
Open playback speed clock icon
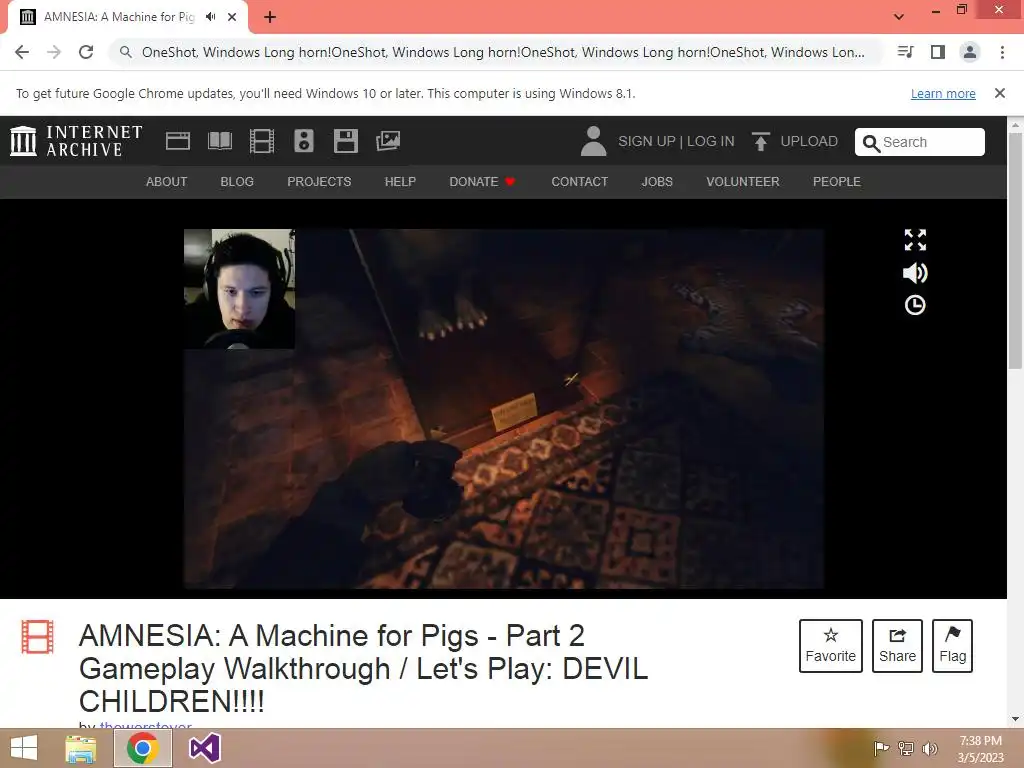pyautogui.click(x=915, y=305)
